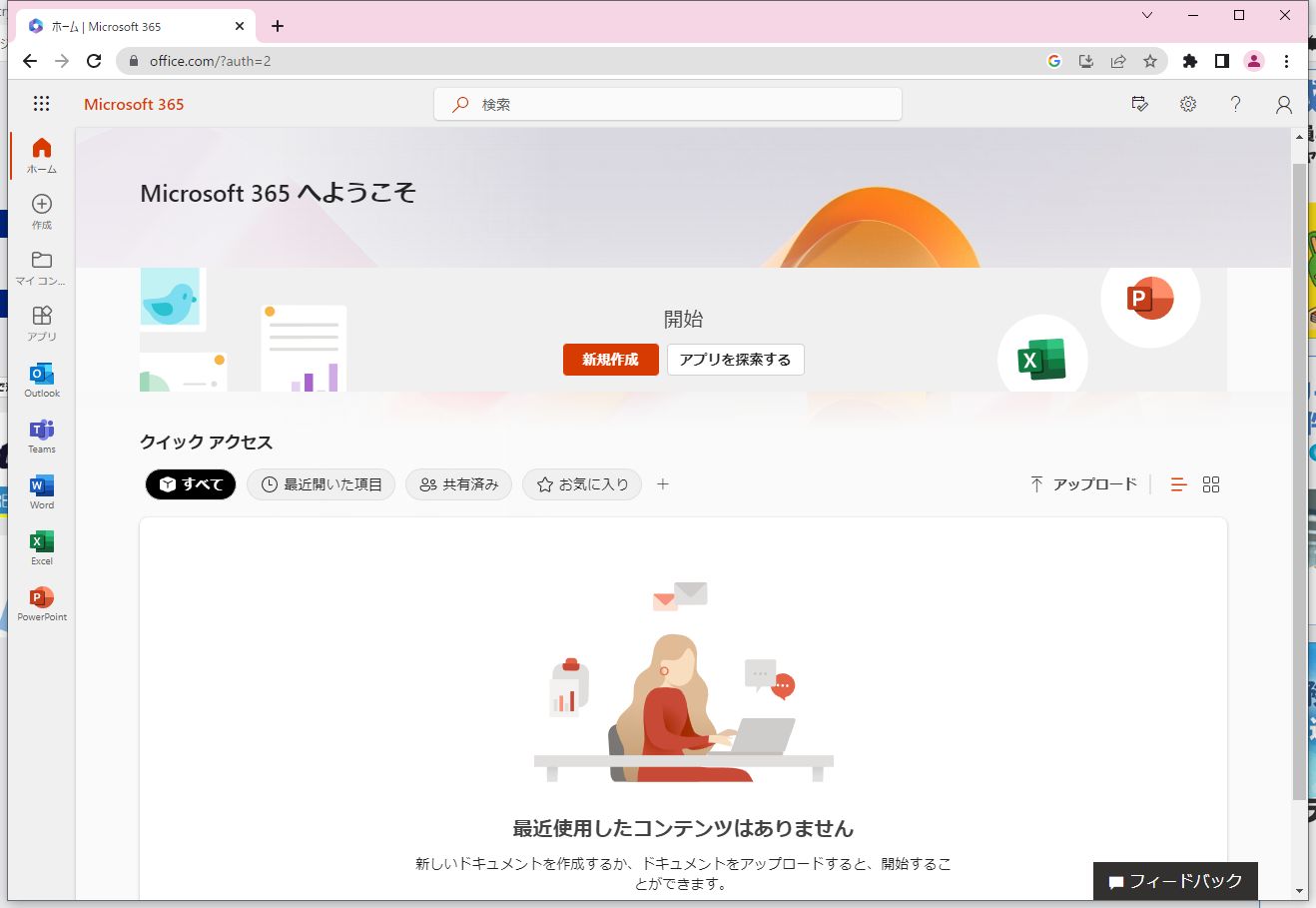Click the アプリを探索する button
The height and width of the screenshot is (908, 1316).
(x=736, y=360)
